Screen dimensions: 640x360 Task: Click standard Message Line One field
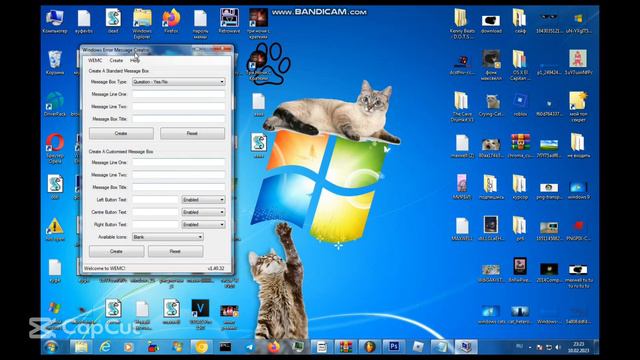pyautogui.click(x=178, y=94)
